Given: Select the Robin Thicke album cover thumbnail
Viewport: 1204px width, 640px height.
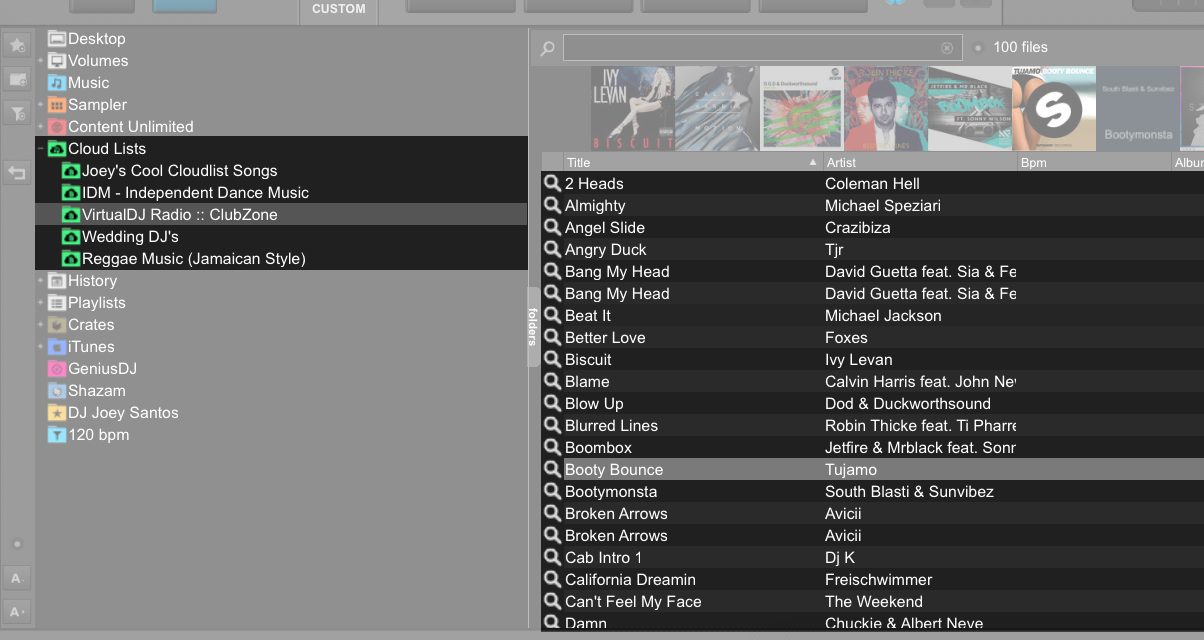Looking at the screenshot, I should pos(885,109).
